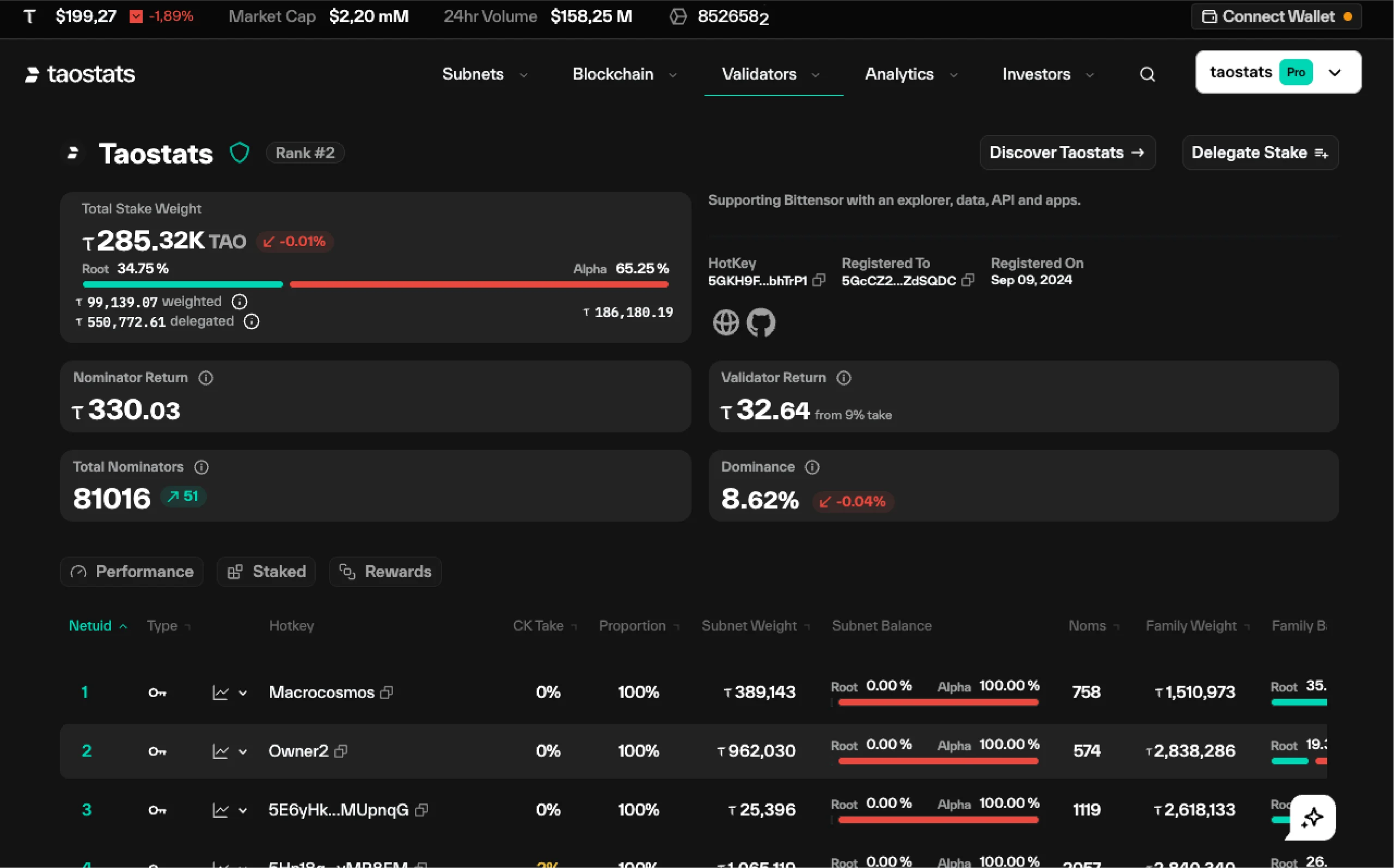The width and height of the screenshot is (1394, 868).
Task: Open the taostats Pro account dropdown
Action: click(1278, 72)
